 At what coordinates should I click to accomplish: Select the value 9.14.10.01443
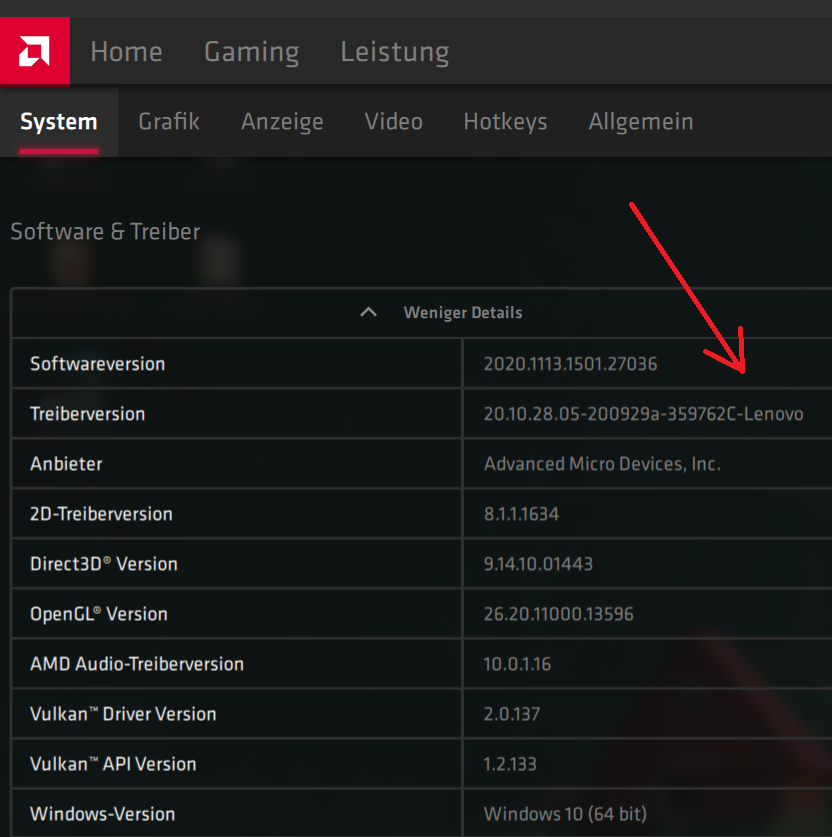[x=538, y=564]
